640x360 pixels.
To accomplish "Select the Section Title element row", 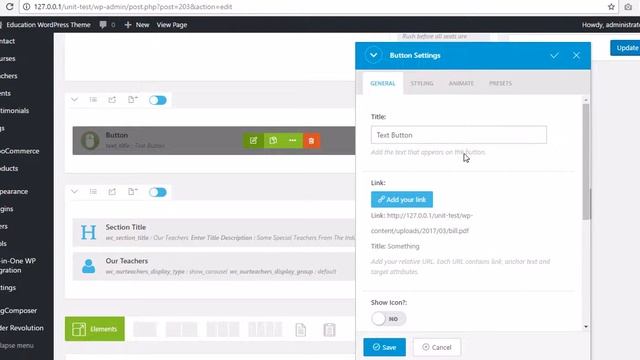I will point(214,232).
